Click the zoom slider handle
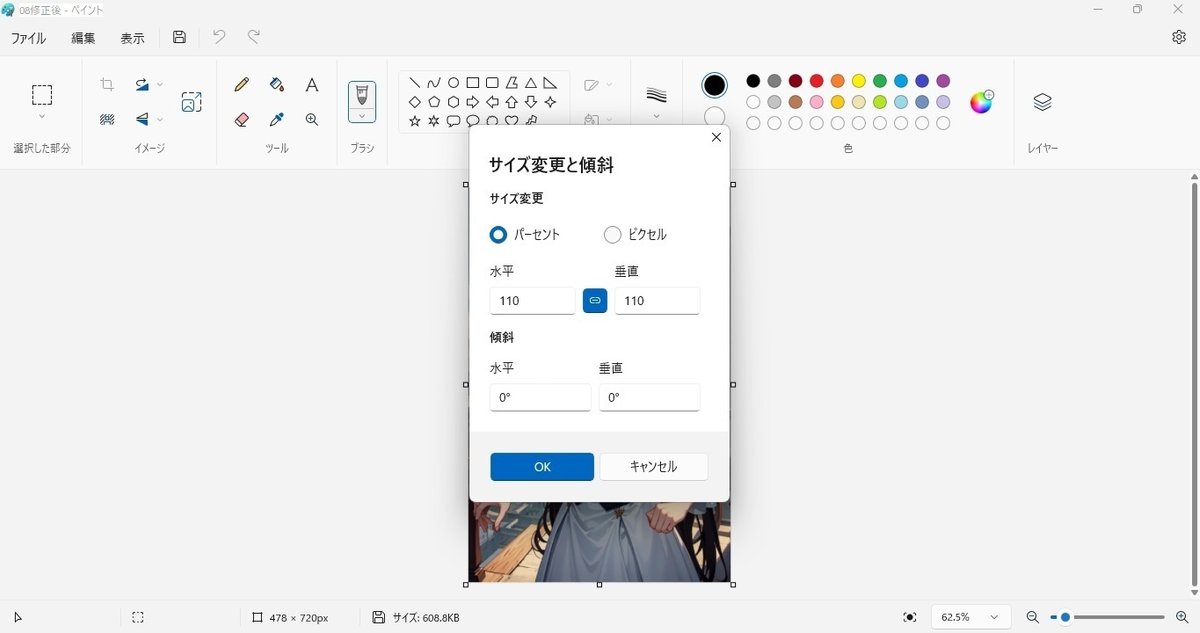This screenshot has height=633, width=1200. (1066, 618)
